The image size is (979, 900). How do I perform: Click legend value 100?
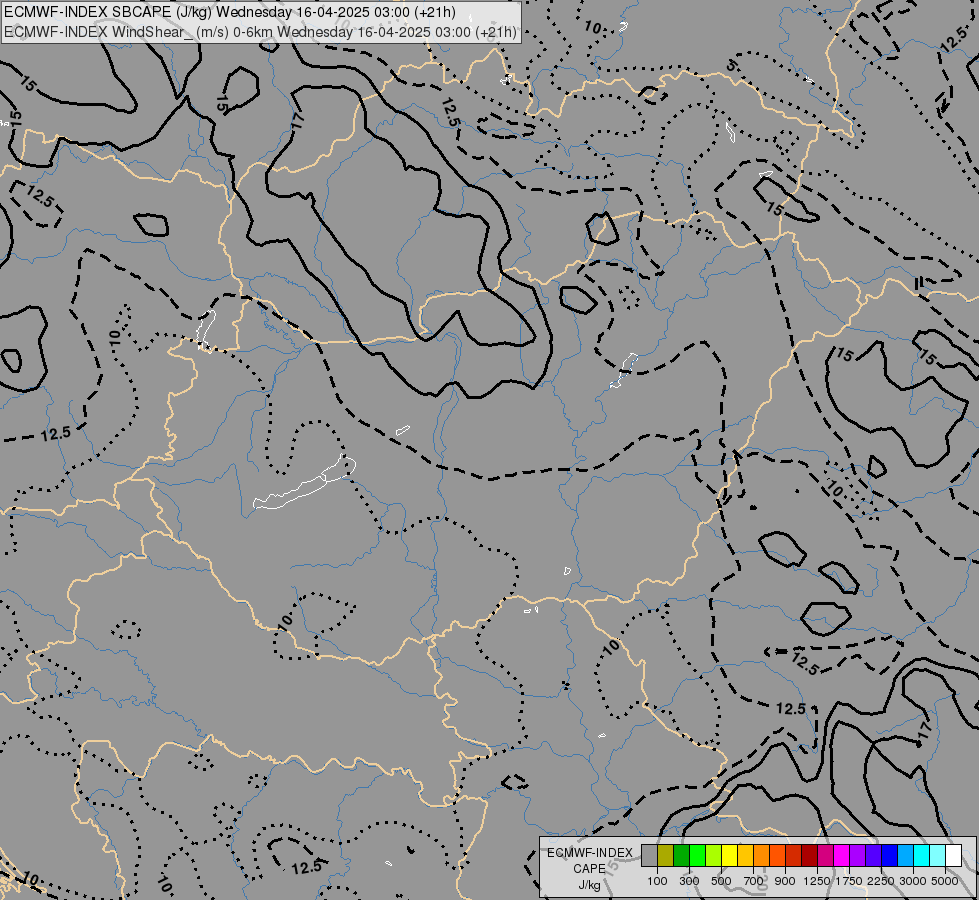[657, 881]
